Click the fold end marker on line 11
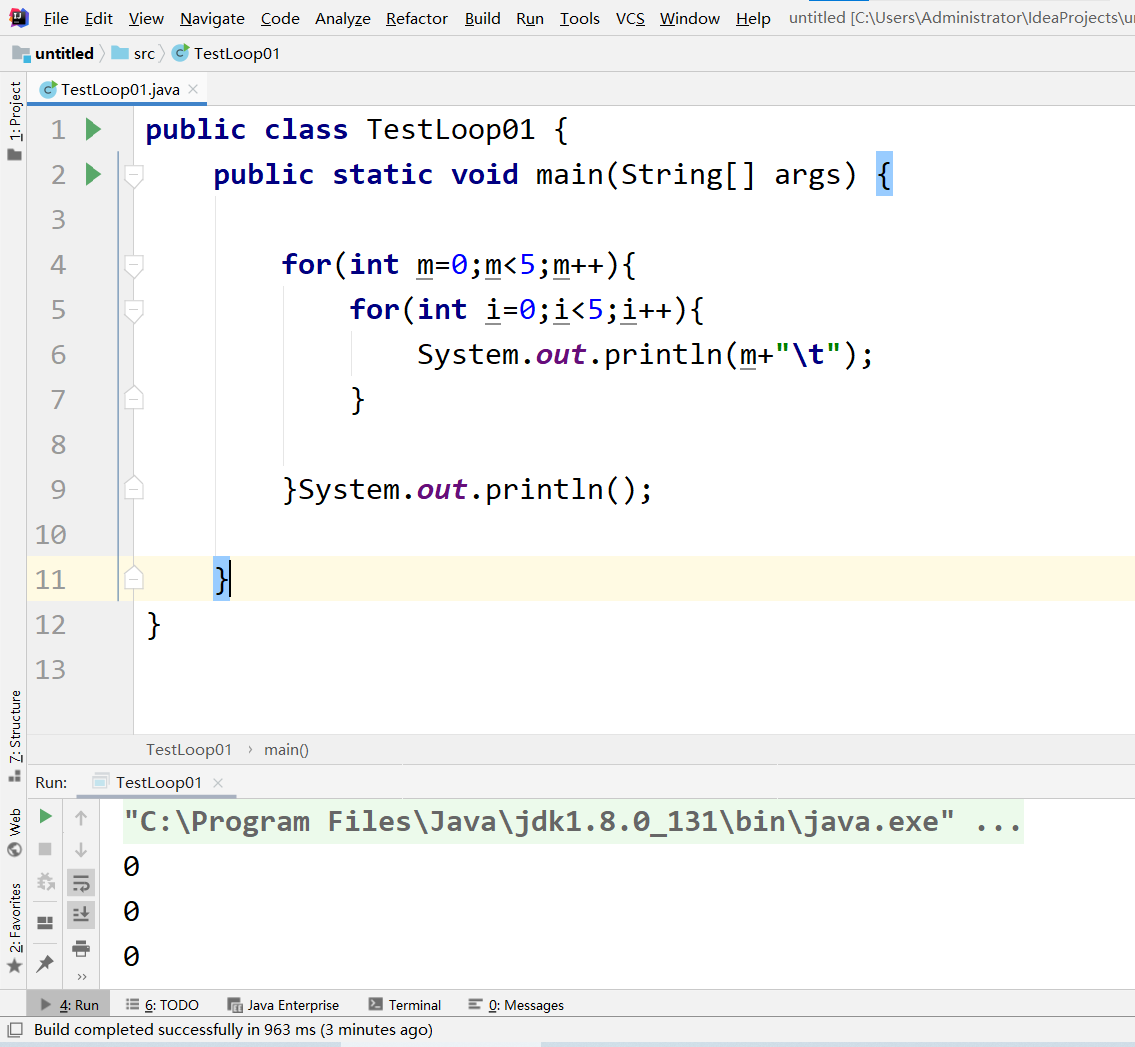The image size is (1135, 1047). click(134, 578)
